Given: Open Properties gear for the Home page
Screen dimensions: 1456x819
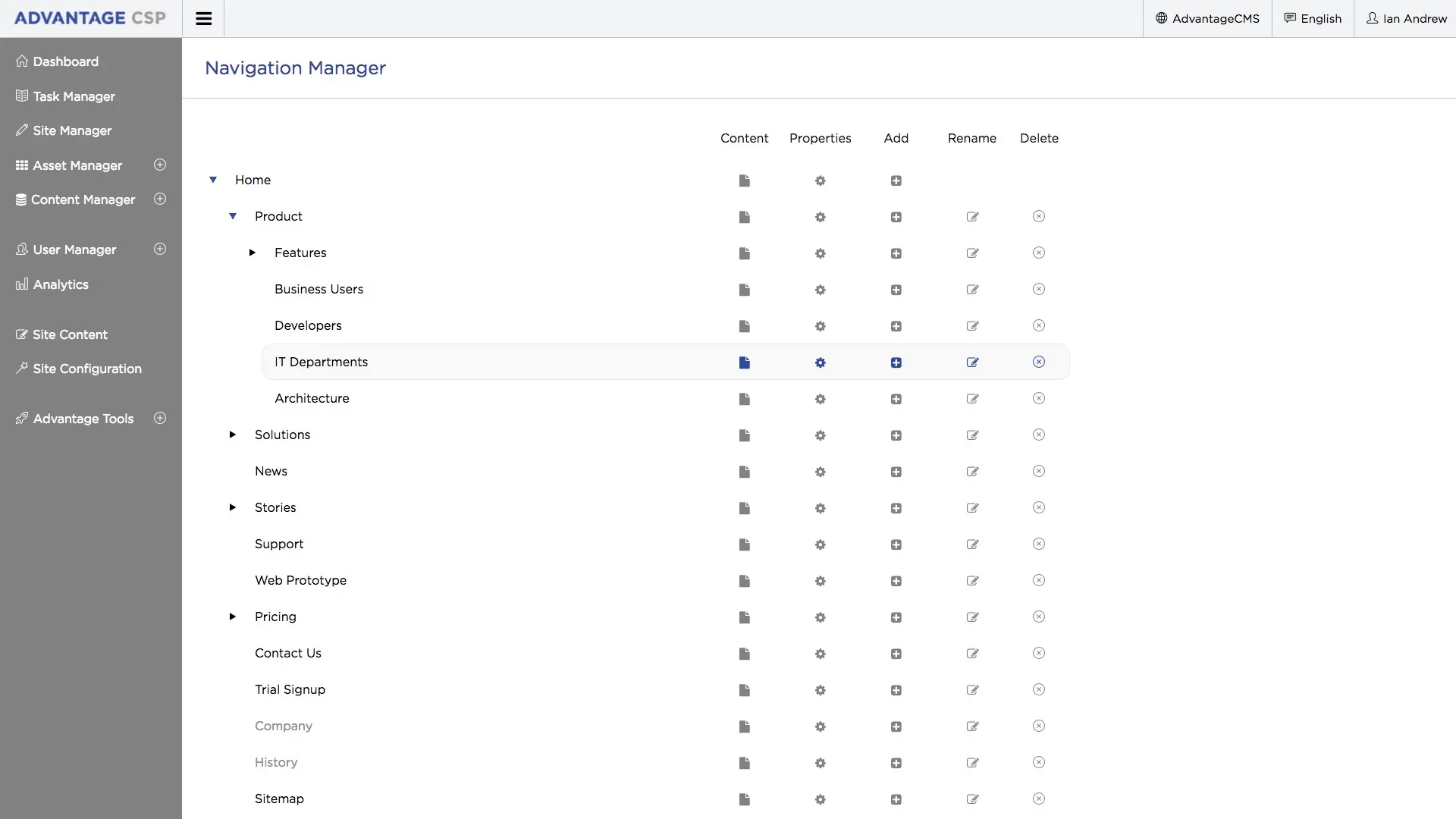Looking at the screenshot, I should coord(820,180).
